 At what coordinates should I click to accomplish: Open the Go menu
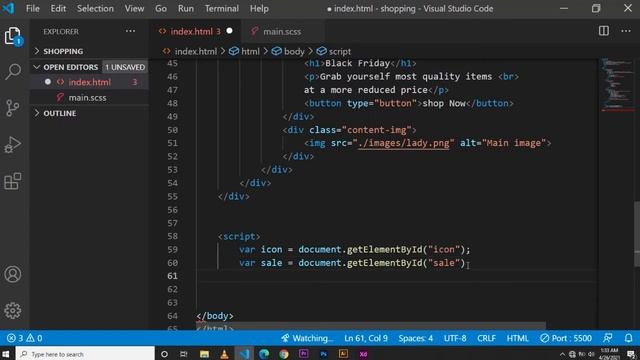(x=161, y=8)
